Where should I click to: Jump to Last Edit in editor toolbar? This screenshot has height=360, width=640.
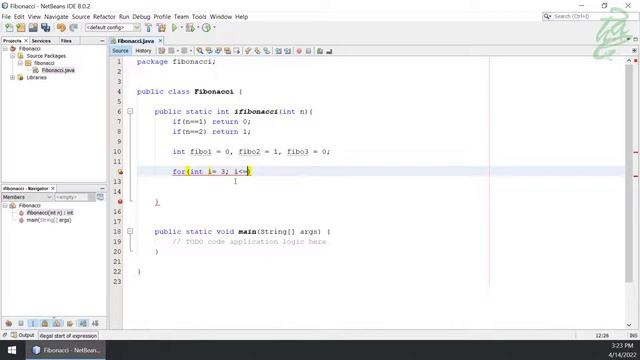tap(162, 51)
